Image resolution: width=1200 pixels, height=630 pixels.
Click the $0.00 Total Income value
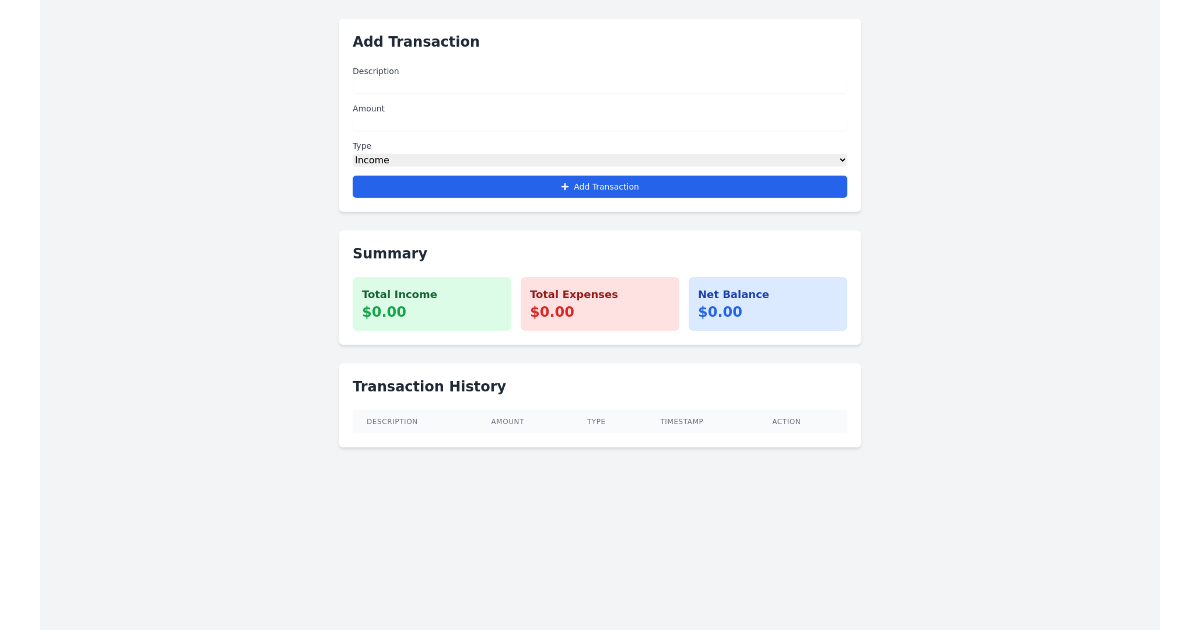(384, 311)
